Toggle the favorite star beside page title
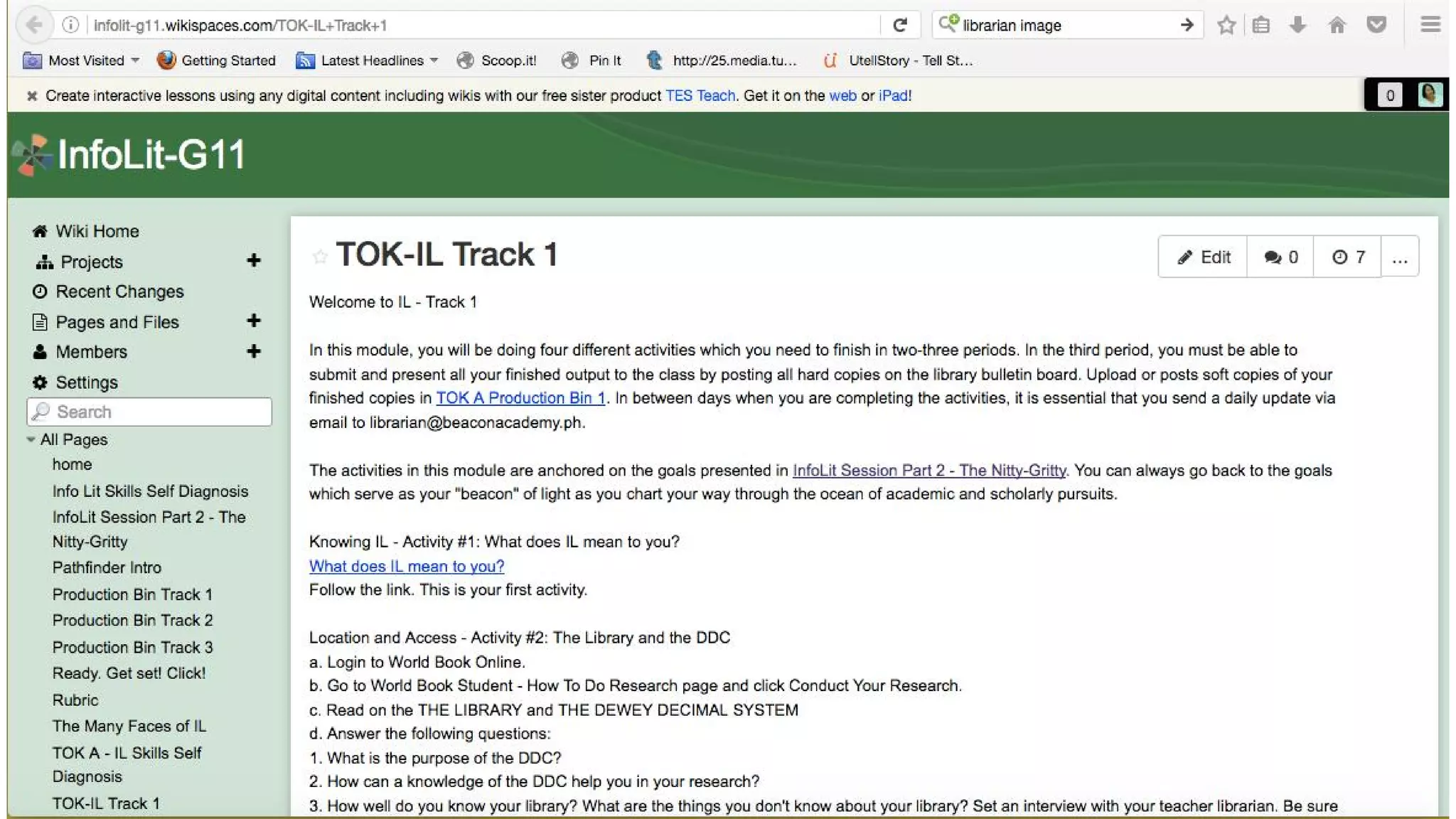Screen dimensions: 1456x819 coord(320,256)
